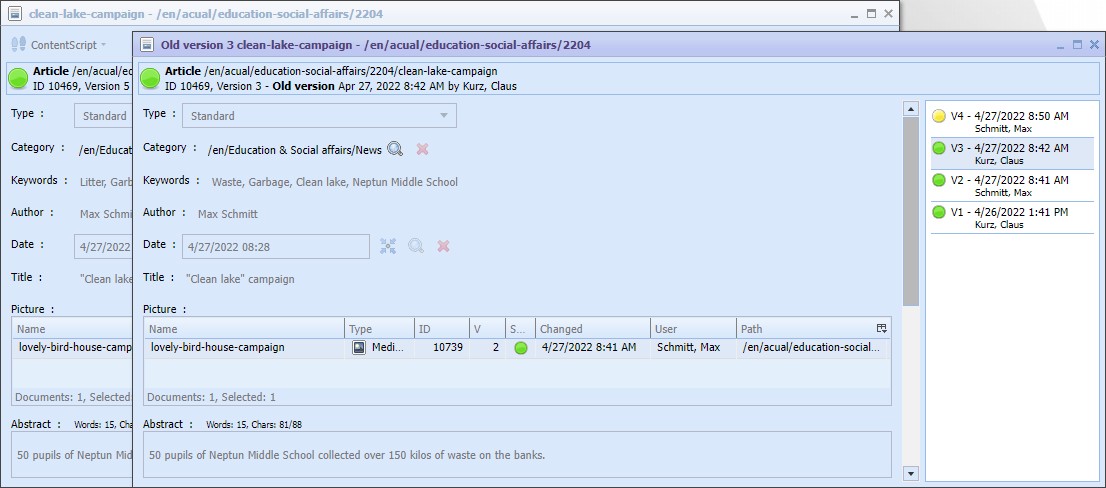The width and height of the screenshot is (1106, 488).
Task: Click the green status circle in background window header
Action: pyautogui.click(x=18, y=79)
